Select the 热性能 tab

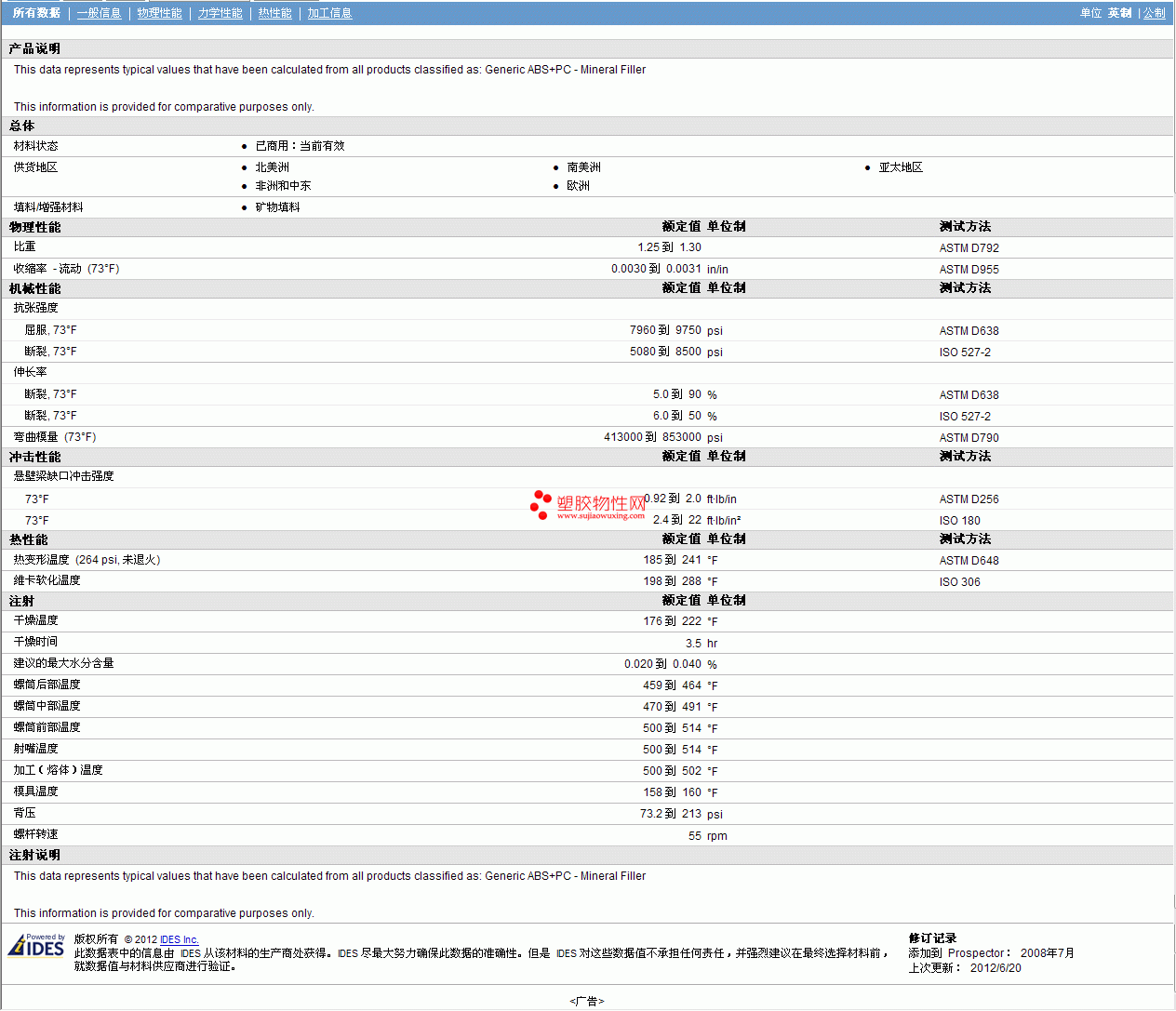click(x=274, y=13)
